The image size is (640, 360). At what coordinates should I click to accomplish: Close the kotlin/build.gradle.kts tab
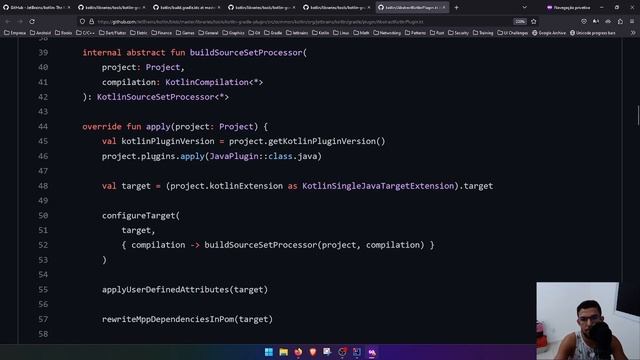pyautogui.click(x=219, y=7)
